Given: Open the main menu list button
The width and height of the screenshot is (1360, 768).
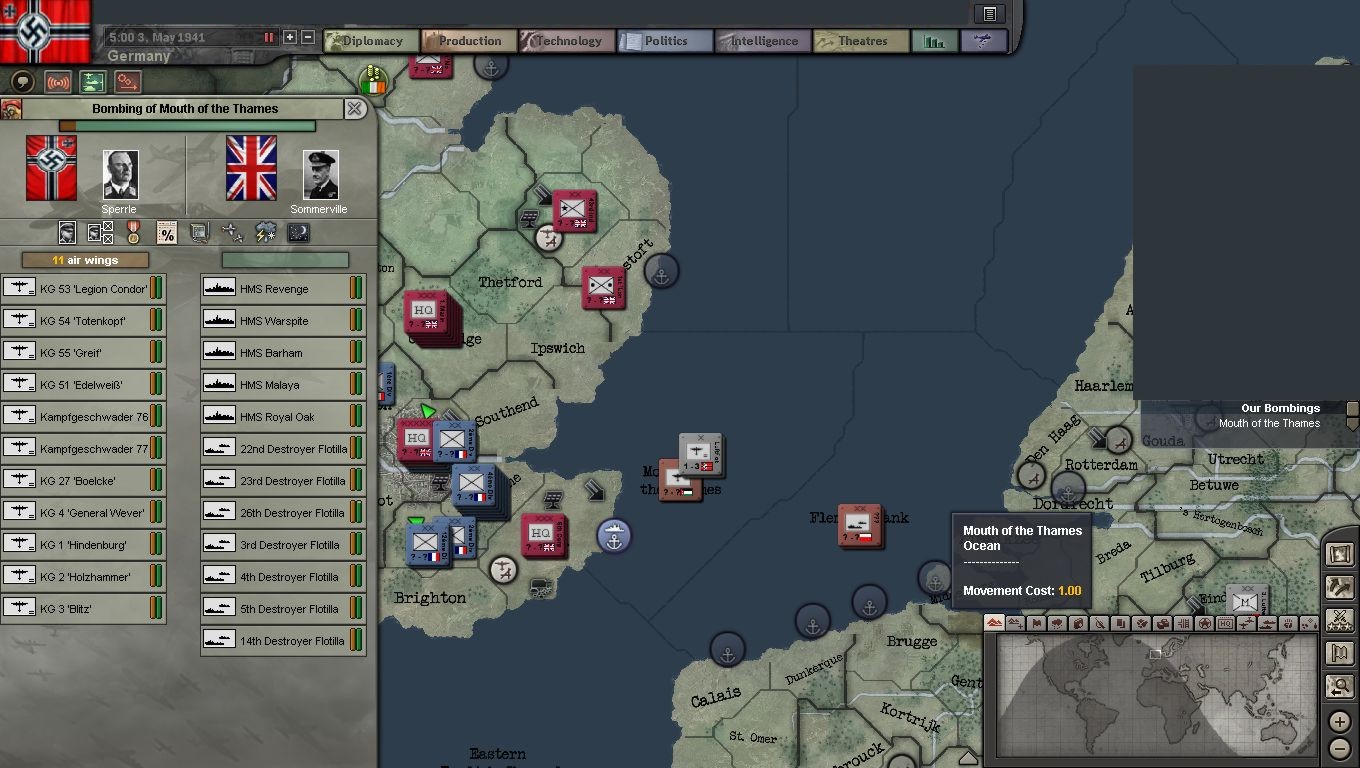Looking at the screenshot, I should (989, 14).
